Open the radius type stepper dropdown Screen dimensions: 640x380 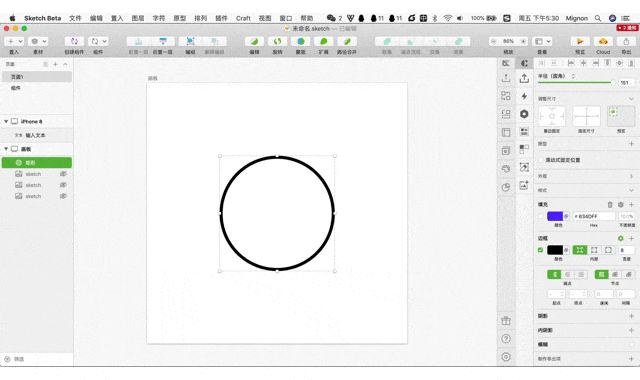tap(573, 76)
